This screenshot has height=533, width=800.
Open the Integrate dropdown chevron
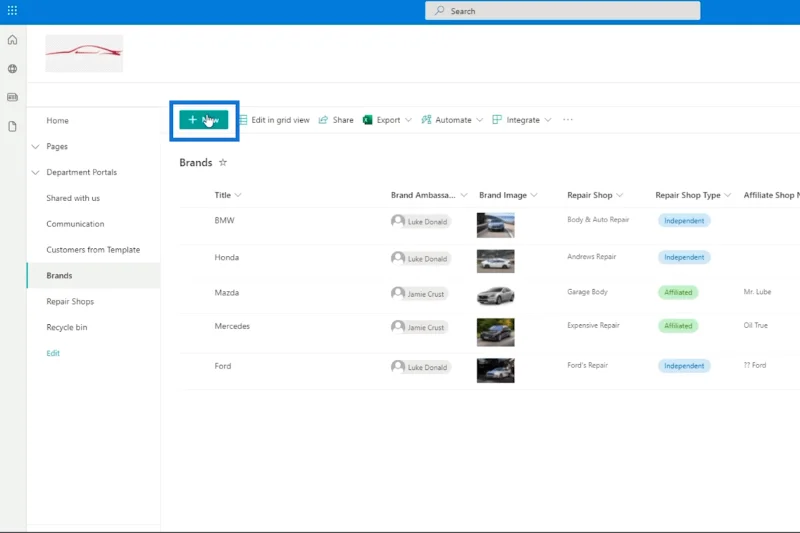point(548,120)
